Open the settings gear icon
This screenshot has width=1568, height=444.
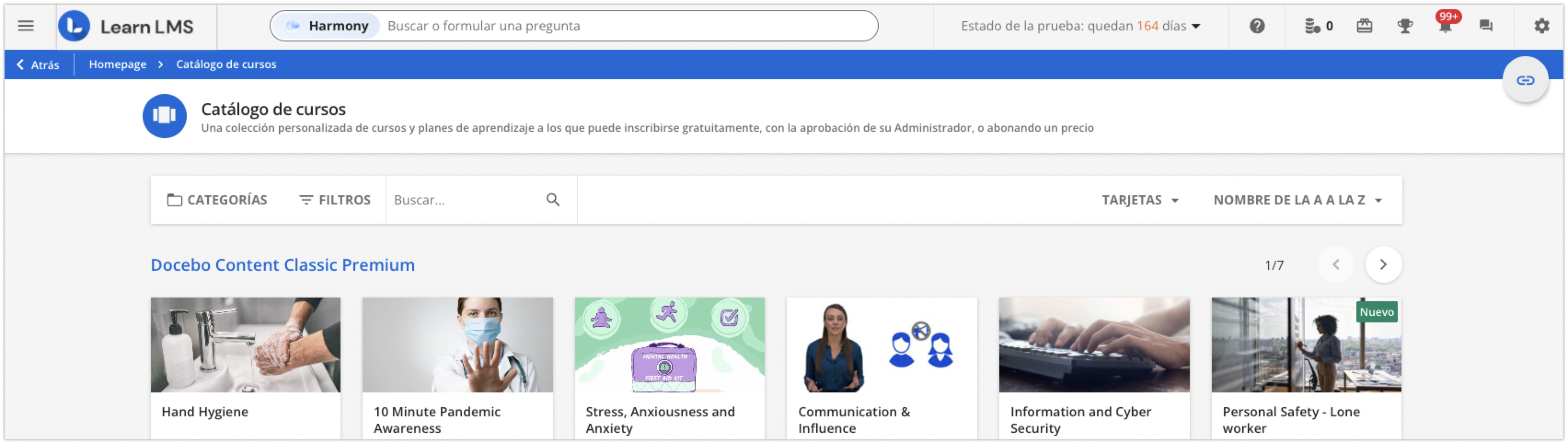coord(1541,26)
